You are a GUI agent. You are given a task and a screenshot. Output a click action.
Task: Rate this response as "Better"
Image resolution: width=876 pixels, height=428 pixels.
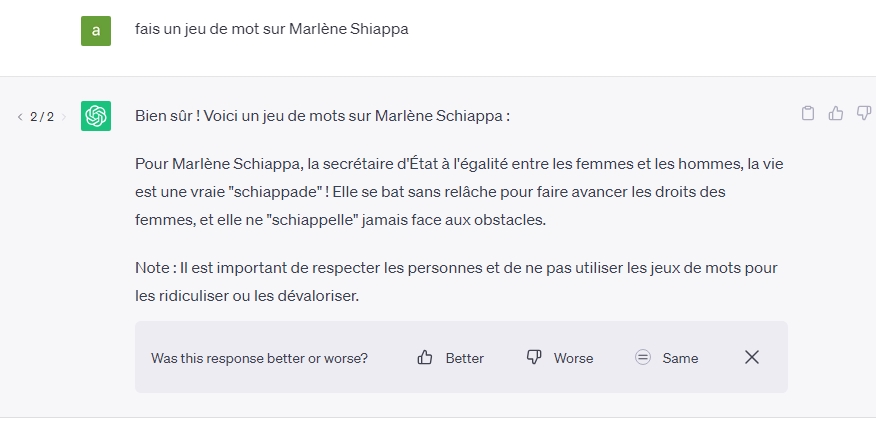tap(464, 358)
